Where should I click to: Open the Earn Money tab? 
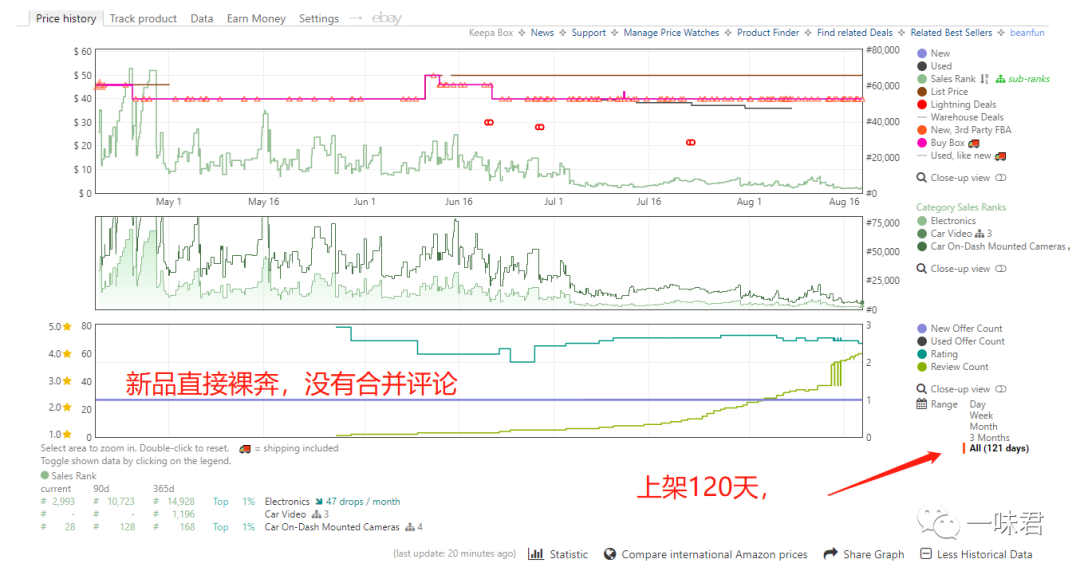coord(256,19)
